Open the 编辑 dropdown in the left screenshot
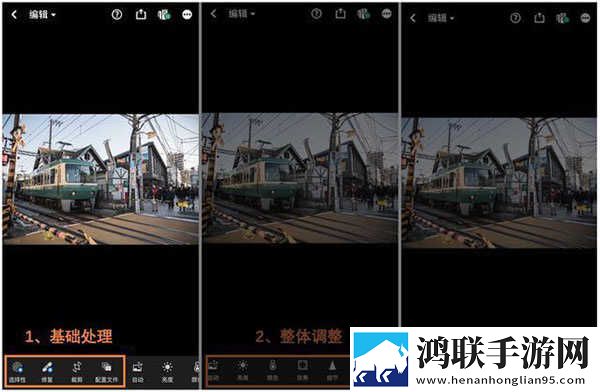This screenshot has height=392, width=600. (x=42, y=15)
